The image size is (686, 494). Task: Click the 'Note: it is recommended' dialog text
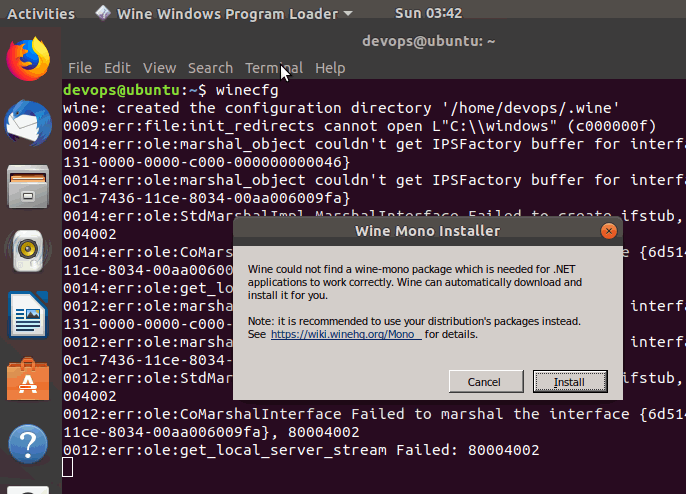pos(414,322)
